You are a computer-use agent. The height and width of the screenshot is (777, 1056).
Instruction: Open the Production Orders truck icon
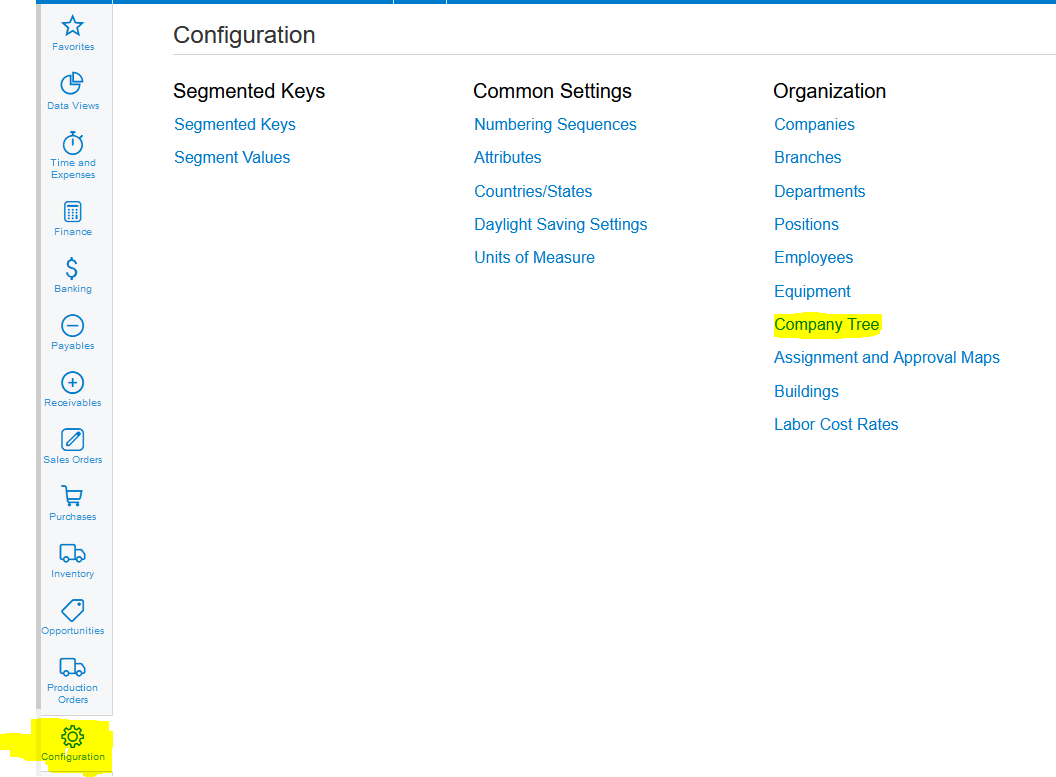73,668
